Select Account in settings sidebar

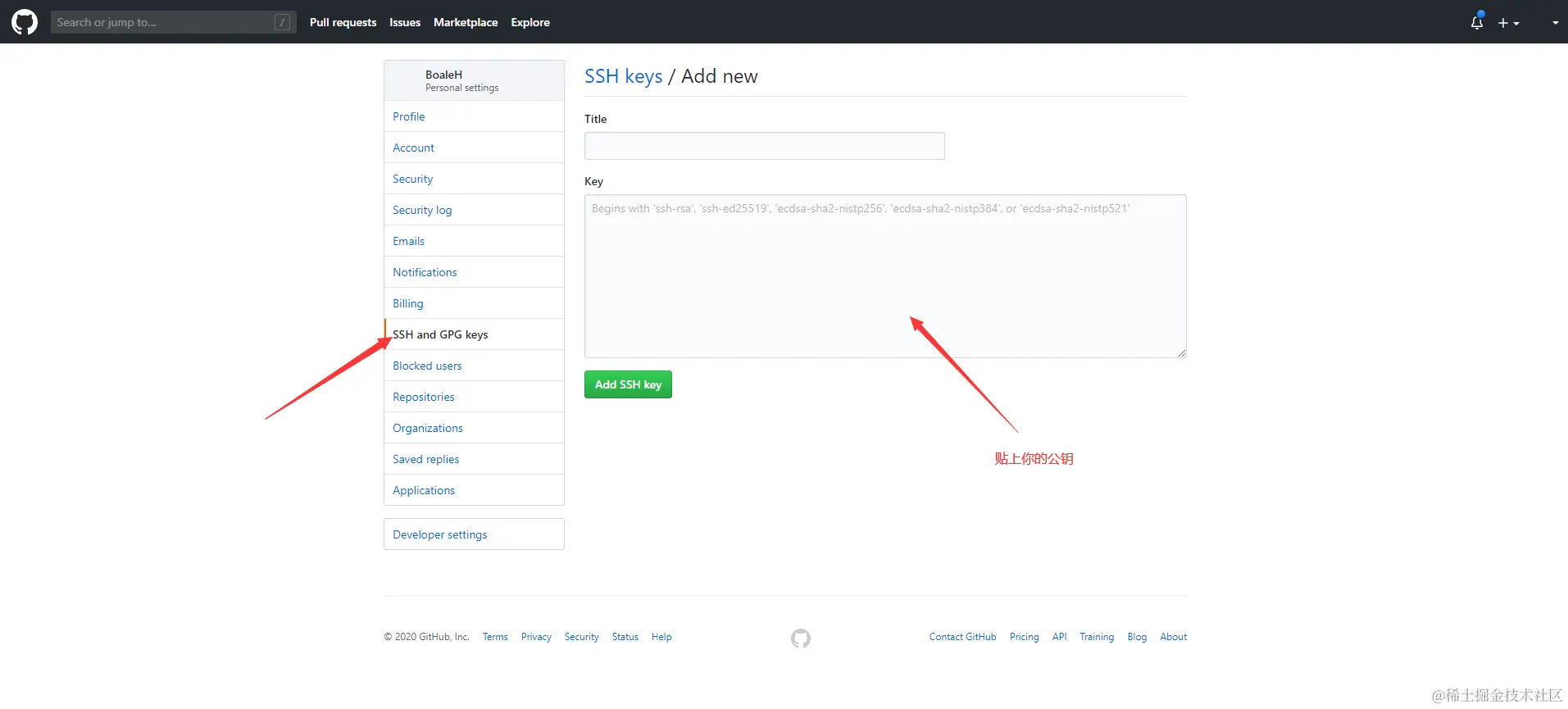[474, 148]
